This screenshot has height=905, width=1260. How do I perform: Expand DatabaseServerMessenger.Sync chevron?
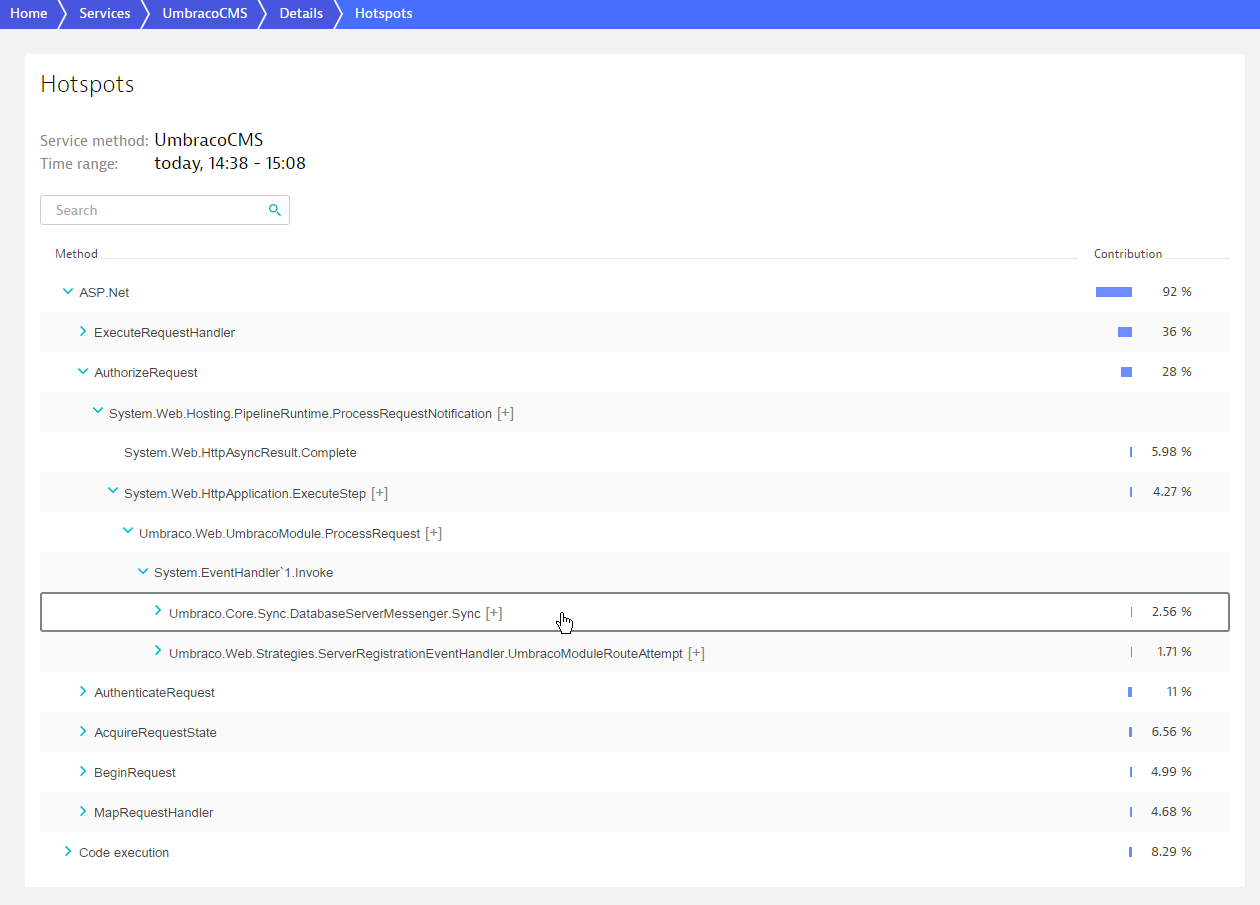coord(158,610)
